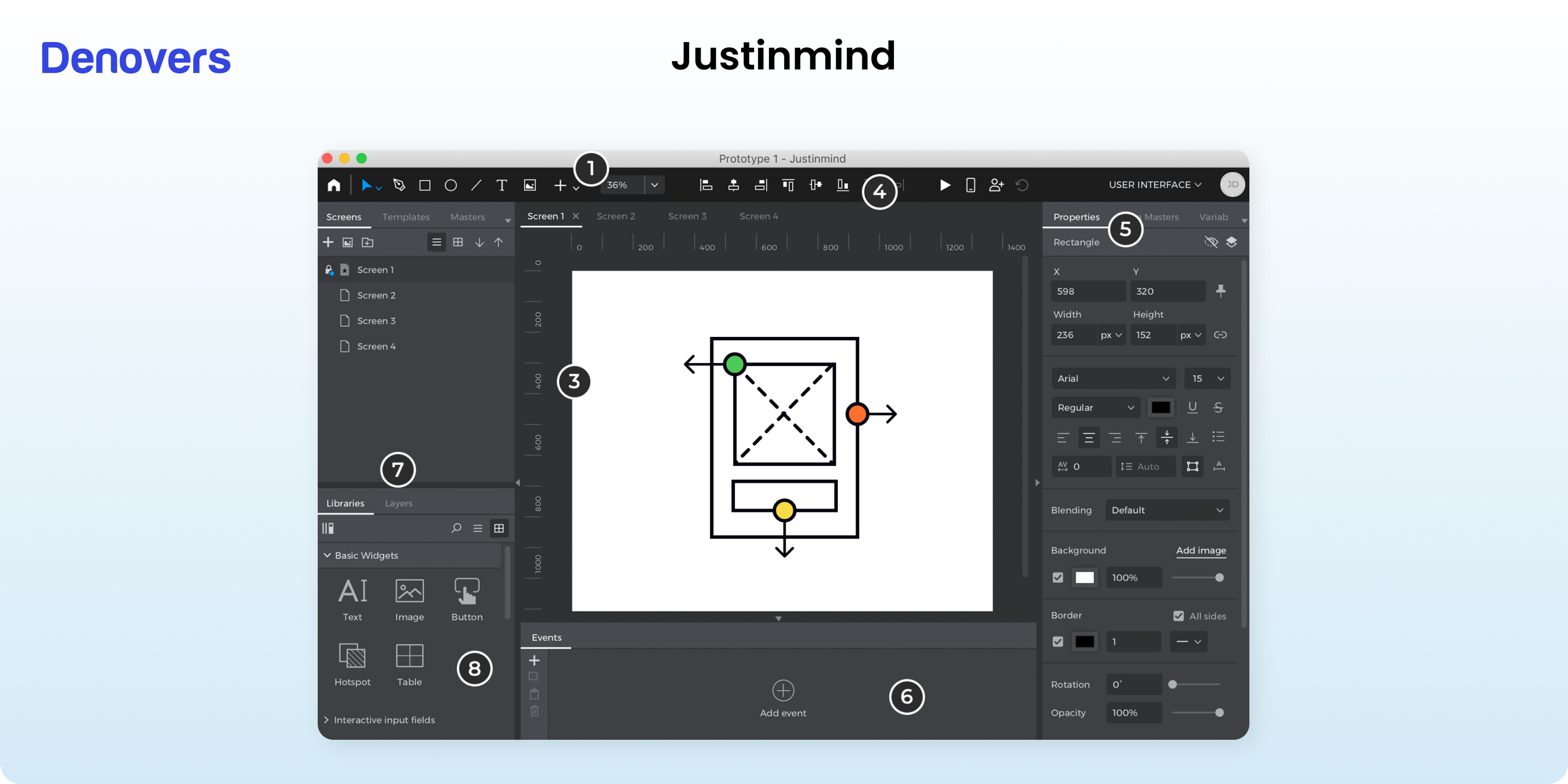Image resolution: width=1568 pixels, height=784 pixels.
Task: Open the Screen 3 canvas tab
Action: click(x=687, y=216)
